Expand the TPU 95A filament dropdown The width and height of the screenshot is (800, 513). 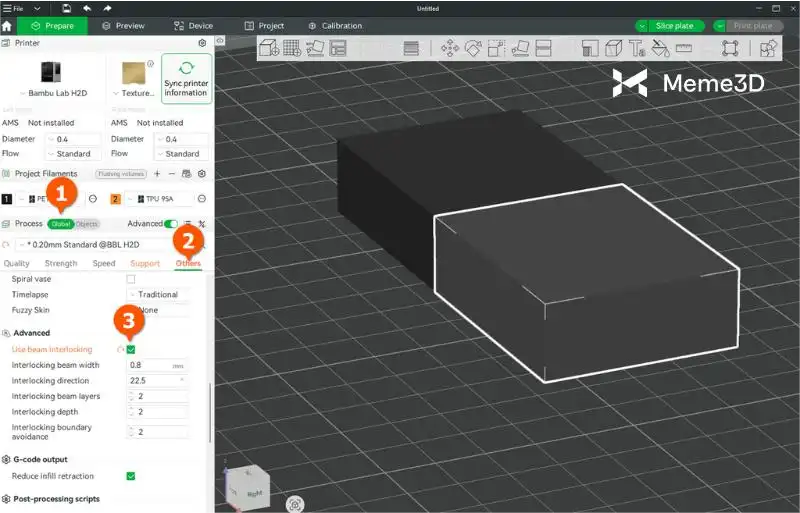point(152,199)
